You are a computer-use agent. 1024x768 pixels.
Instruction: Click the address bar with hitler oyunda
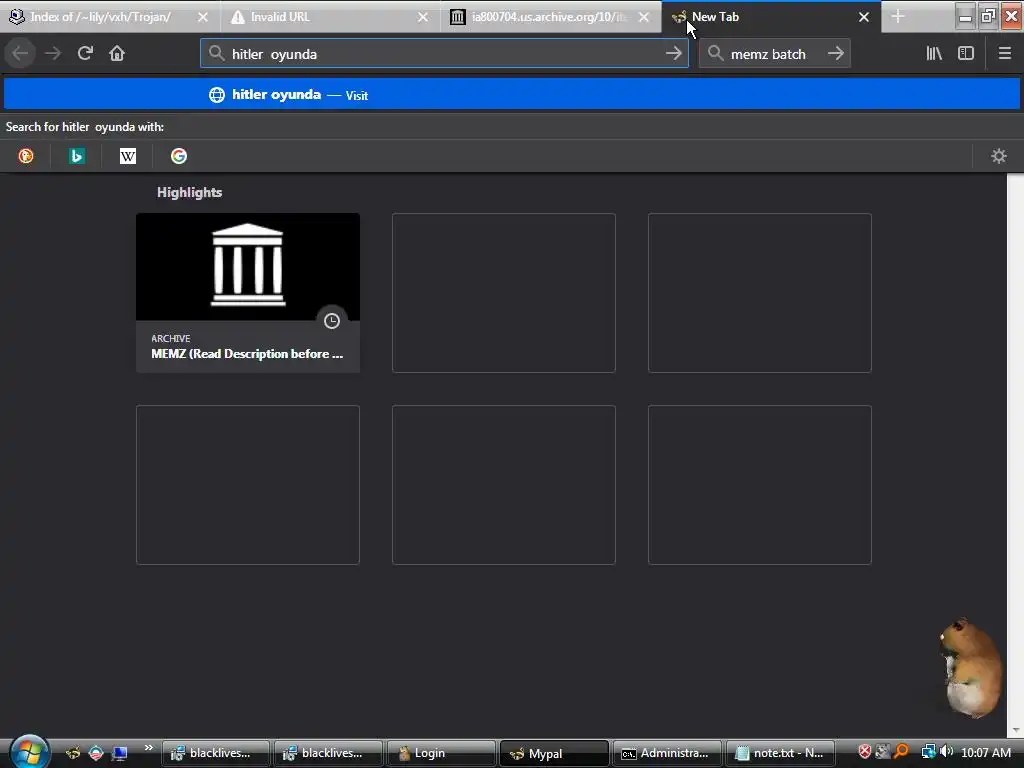click(444, 54)
